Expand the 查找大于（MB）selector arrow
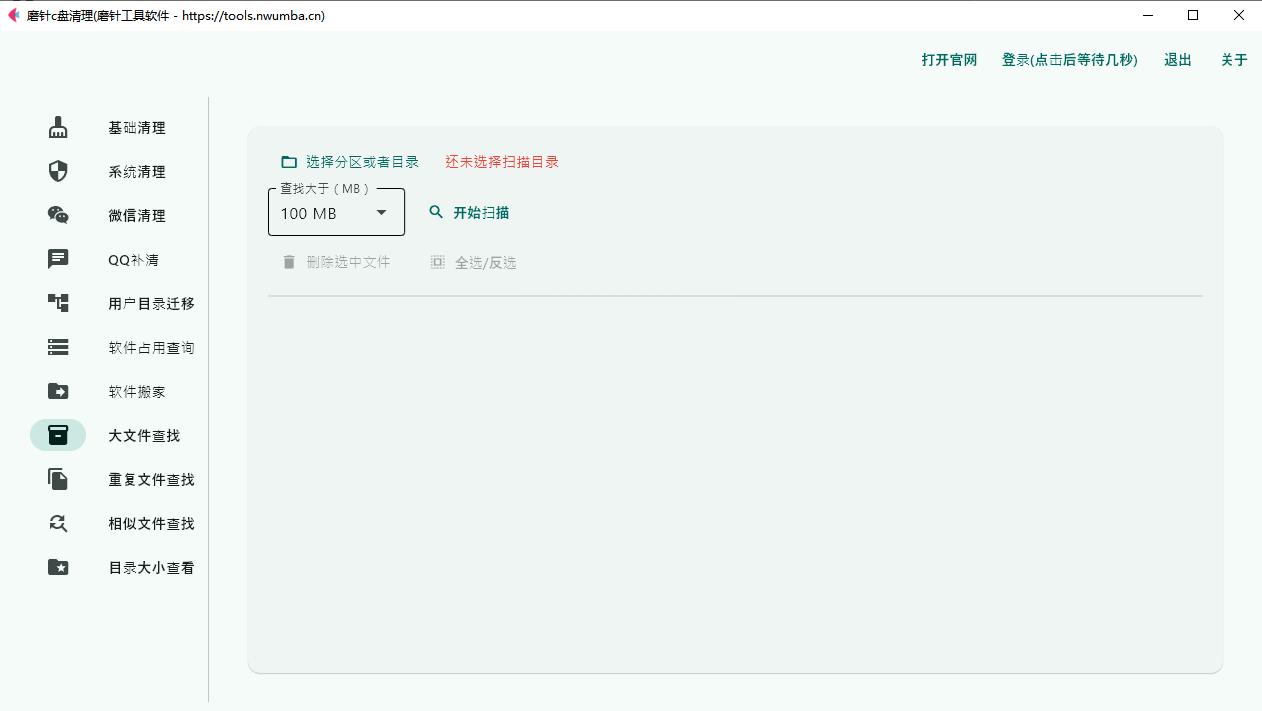This screenshot has height=711, width=1262. click(381, 212)
